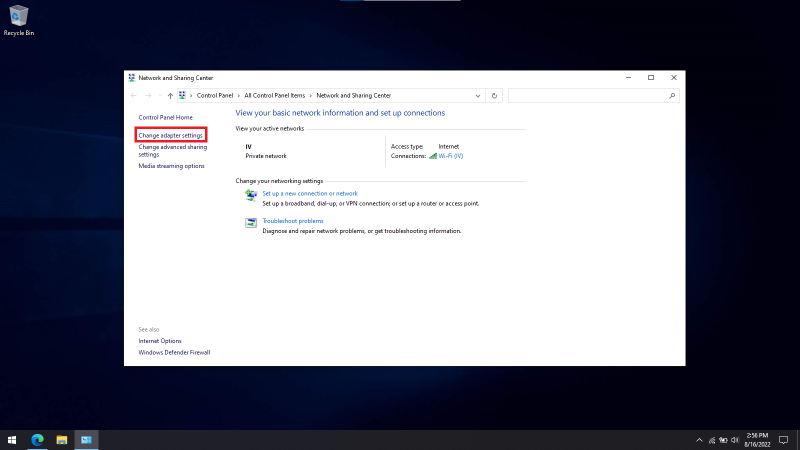Open Windows Defender Firewall link
This screenshot has width=800, height=450.
174,352
